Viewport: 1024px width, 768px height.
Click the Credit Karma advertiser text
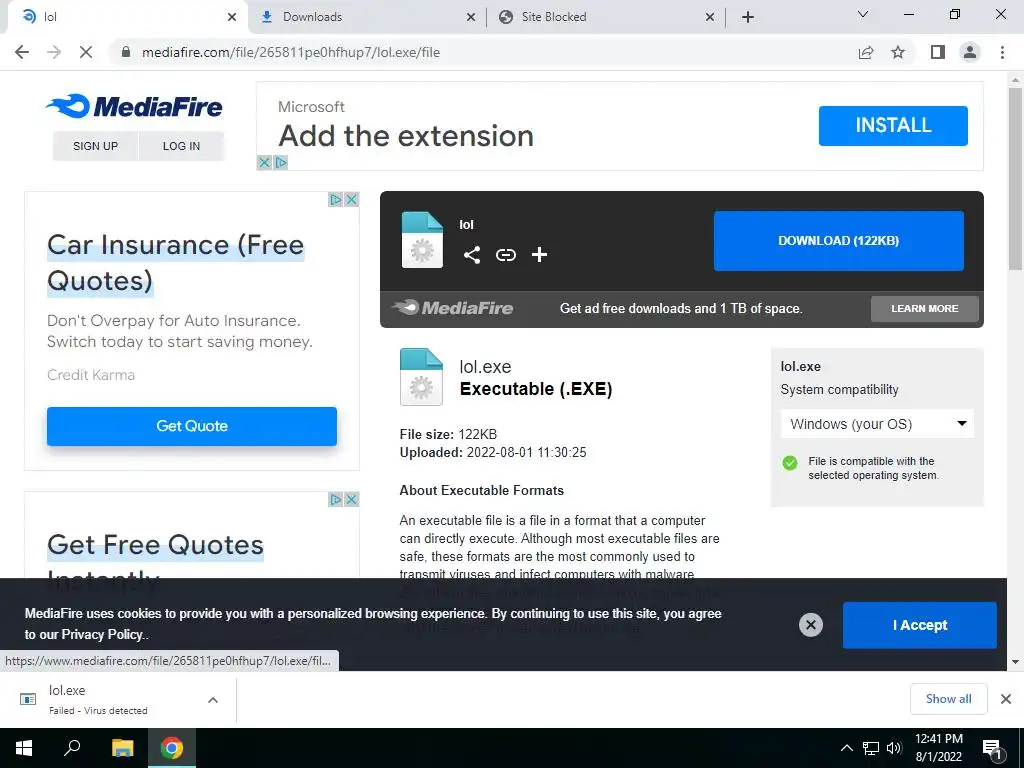91,375
